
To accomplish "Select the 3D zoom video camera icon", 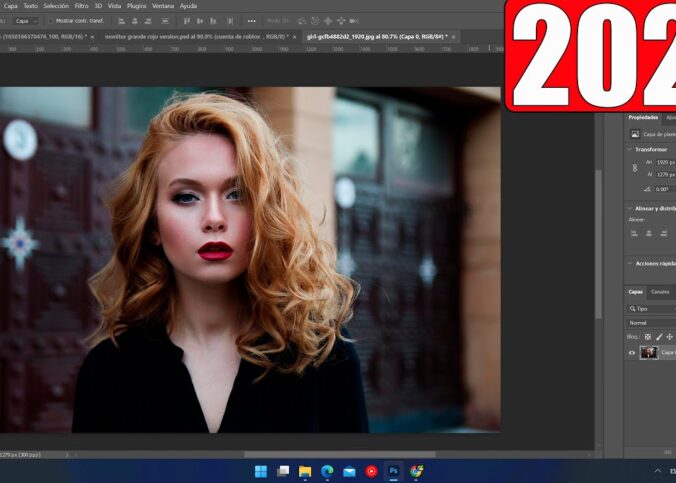I will tap(354, 21).
